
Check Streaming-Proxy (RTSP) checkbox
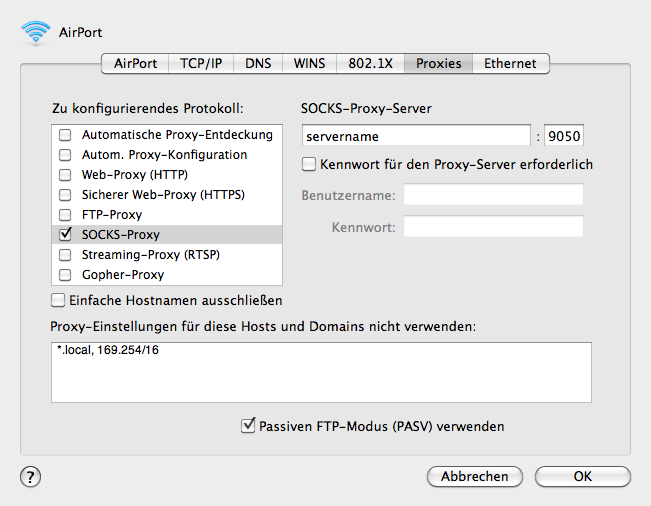65,254
